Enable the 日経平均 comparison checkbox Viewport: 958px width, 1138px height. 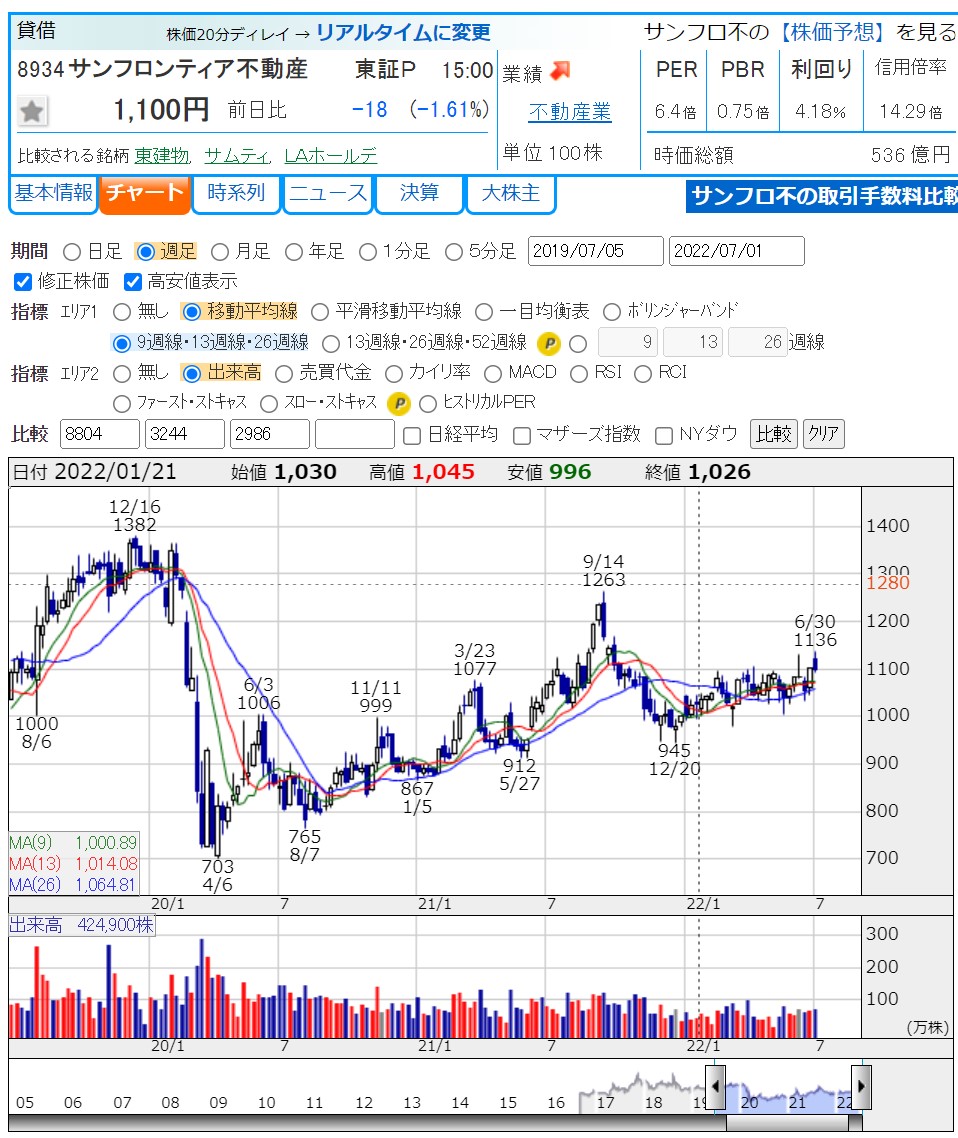tap(412, 435)
